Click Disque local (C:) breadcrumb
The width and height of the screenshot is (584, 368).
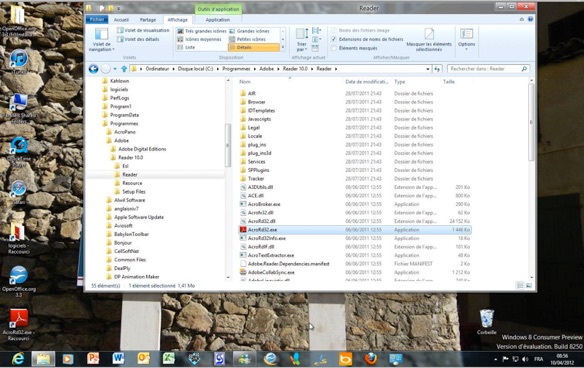pyautogui.click(x=195, y=69)
